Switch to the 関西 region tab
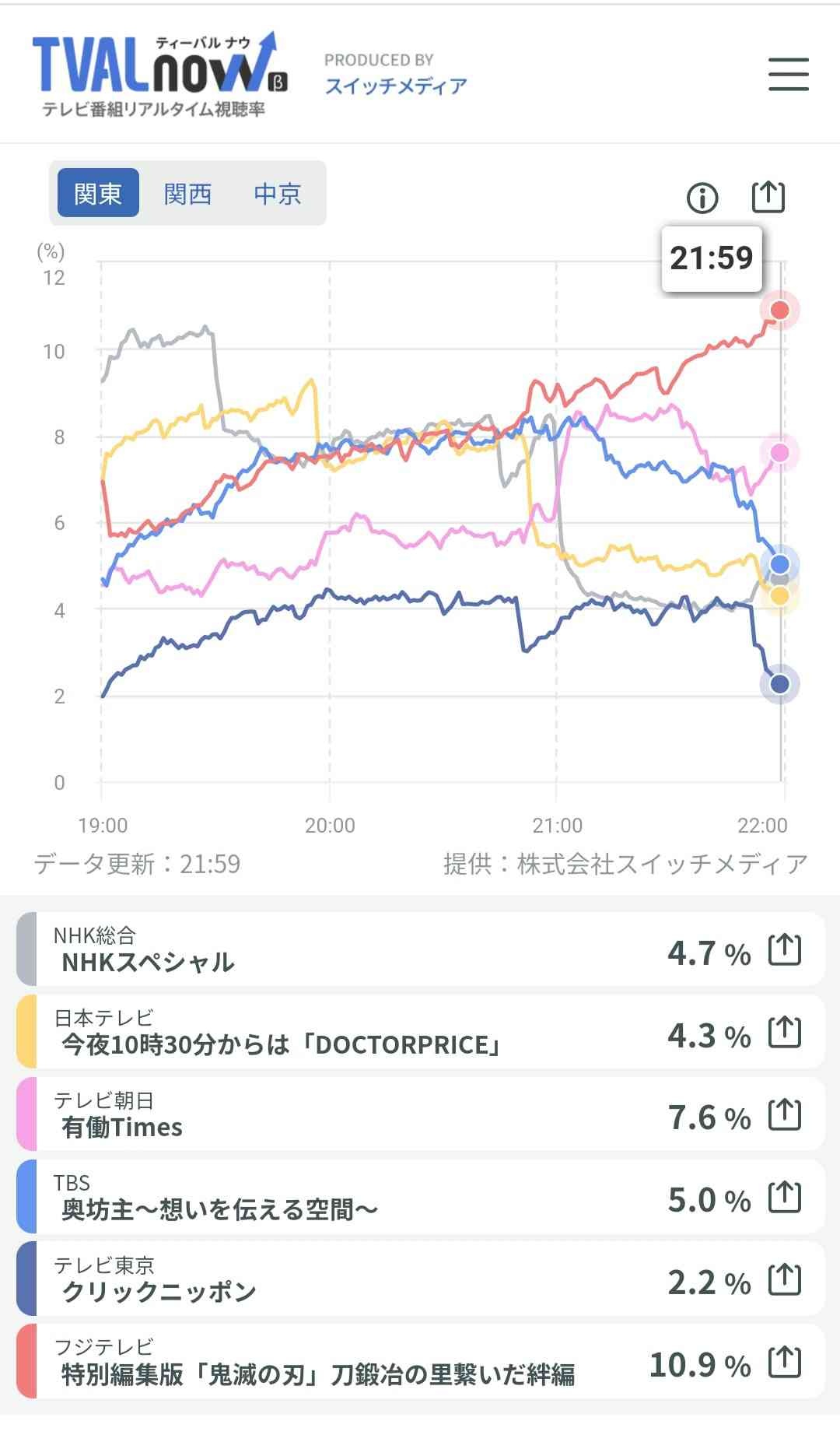Image resolution: width=840 pixels, height=1456 pixels. (x=187, y=193)
